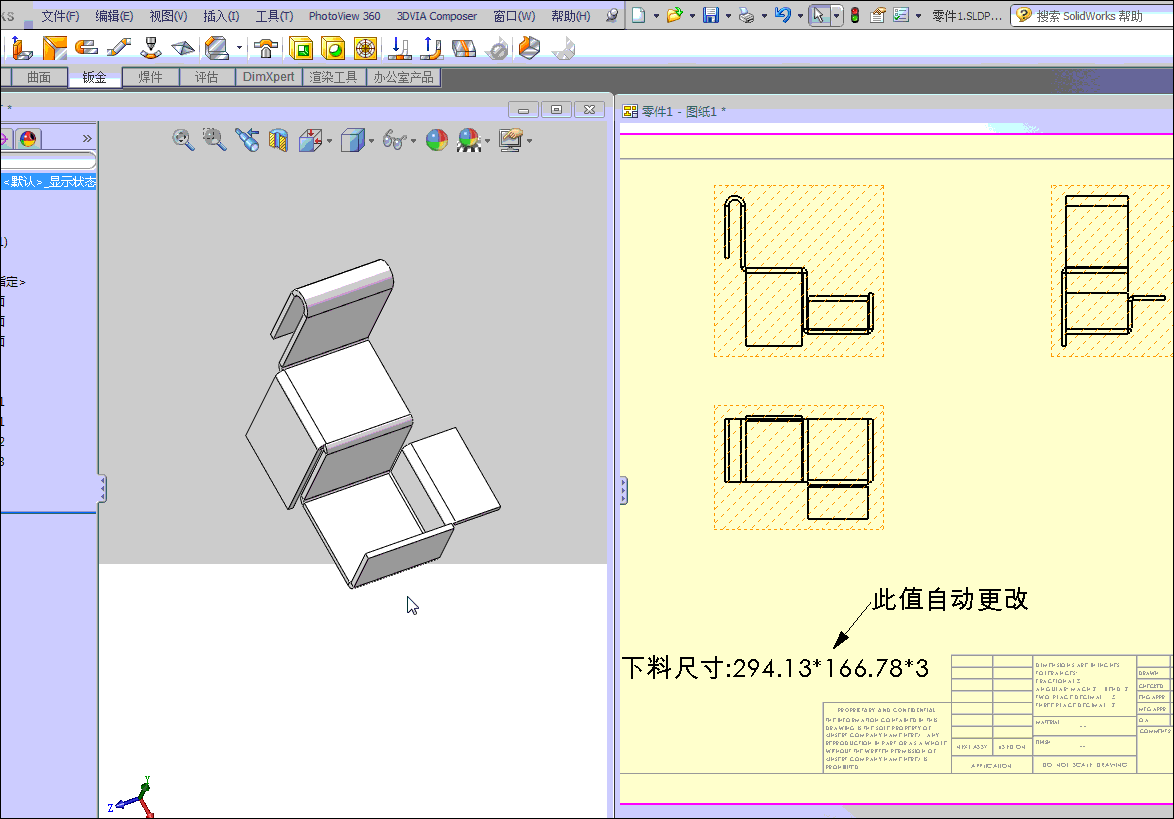Select the Jog tool

pyautogui.click(x=118, y=49)
